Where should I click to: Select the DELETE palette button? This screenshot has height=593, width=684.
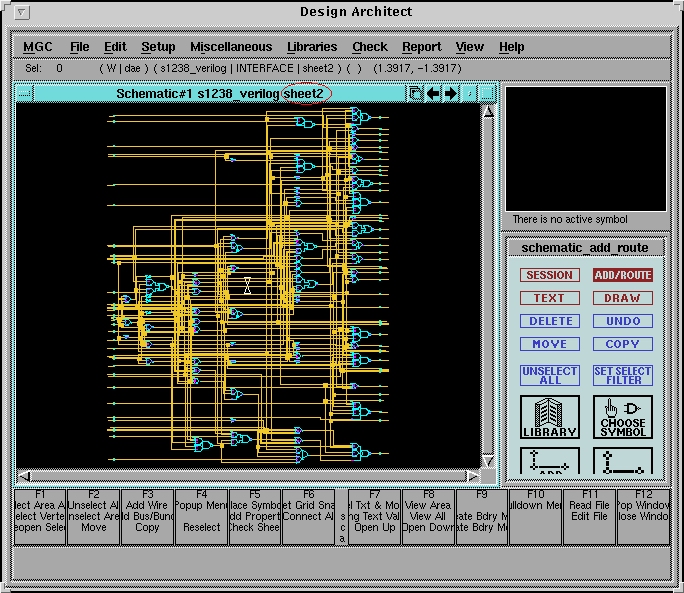click(549, 321)
